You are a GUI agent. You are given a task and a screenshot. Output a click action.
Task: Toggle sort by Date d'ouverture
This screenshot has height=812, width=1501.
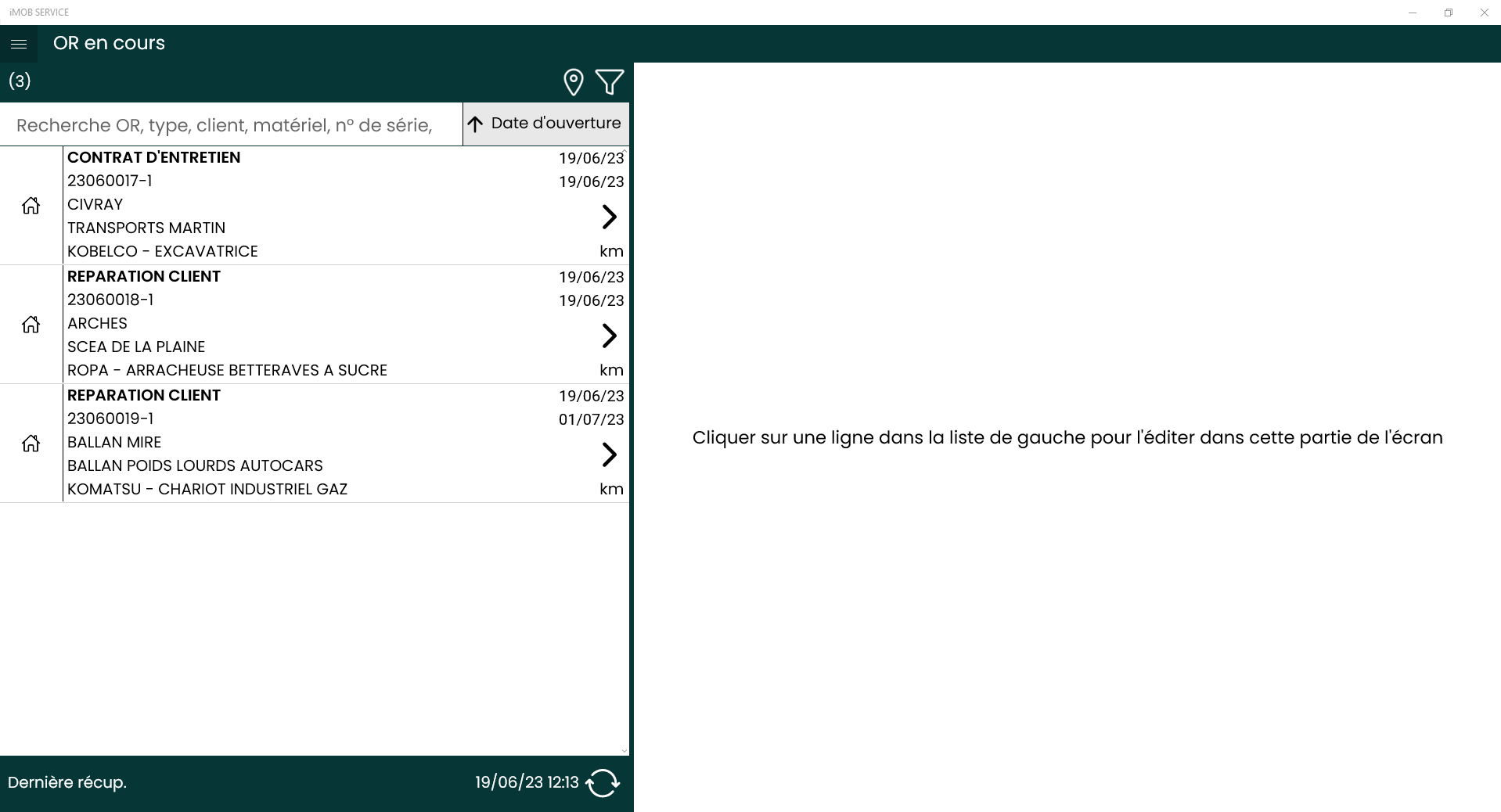(x=545, y=124)
